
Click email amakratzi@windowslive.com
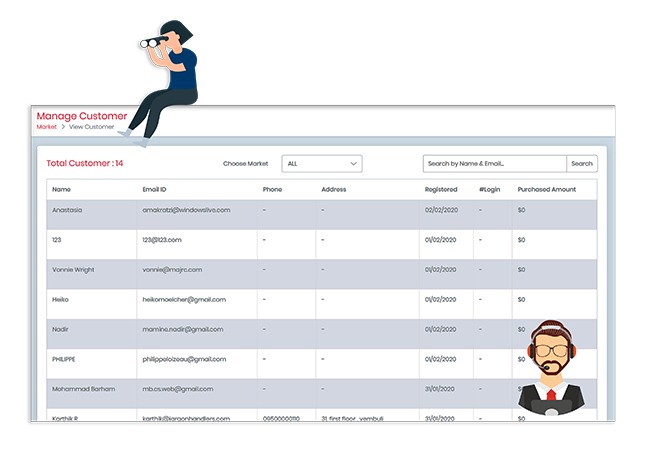click(x=186, y=210)
